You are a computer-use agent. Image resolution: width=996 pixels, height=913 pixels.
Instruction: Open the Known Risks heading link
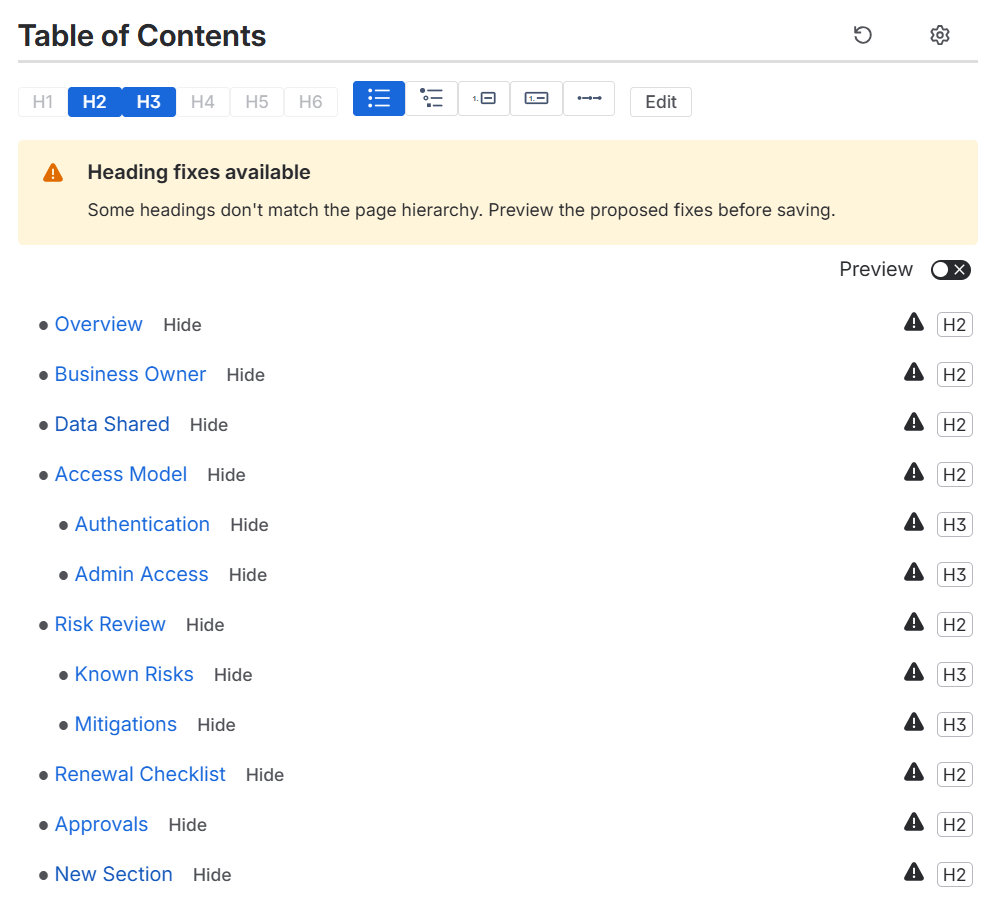(134, 674)
